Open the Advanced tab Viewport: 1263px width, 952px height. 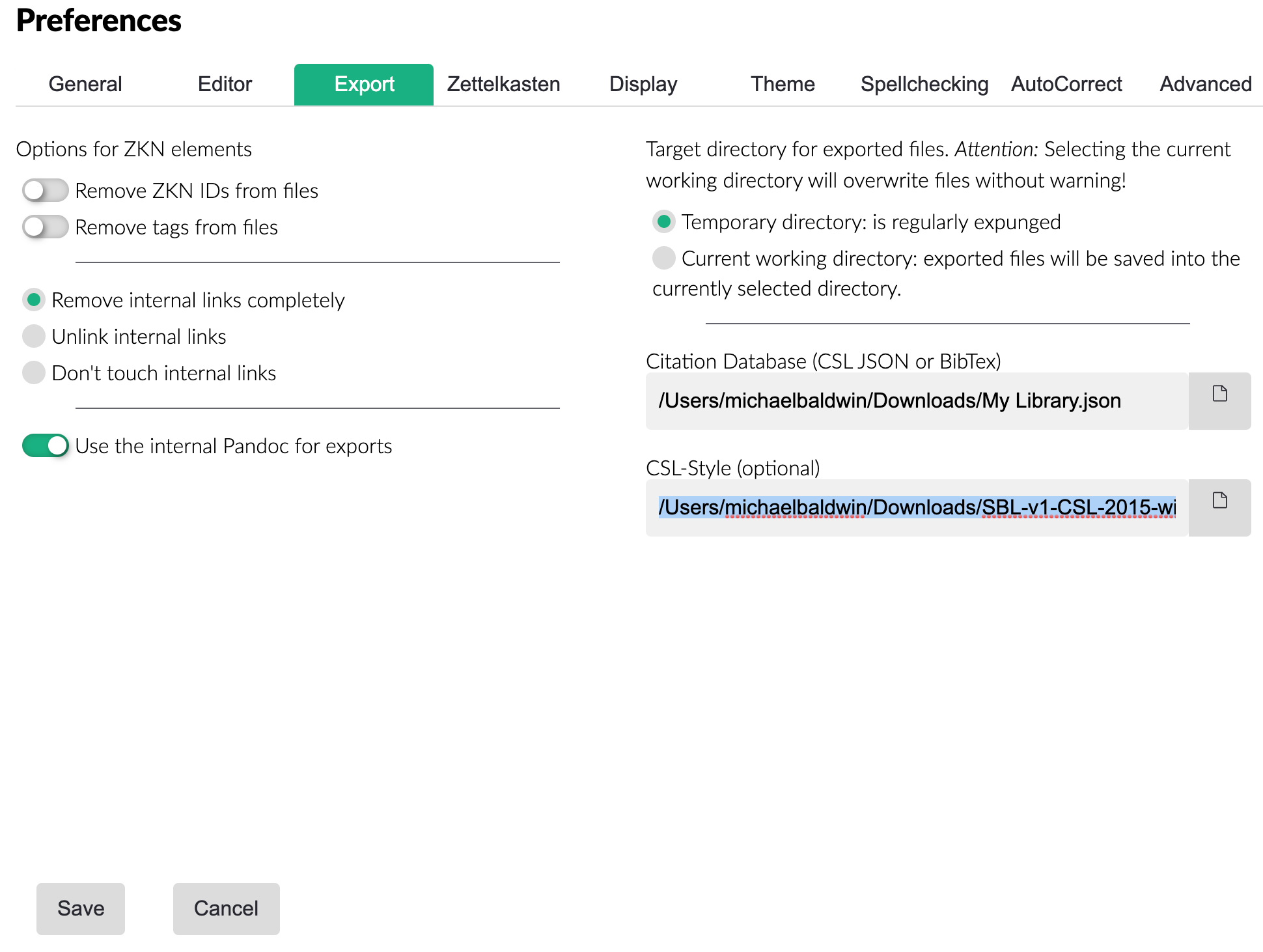click(x=1206, y=84)
